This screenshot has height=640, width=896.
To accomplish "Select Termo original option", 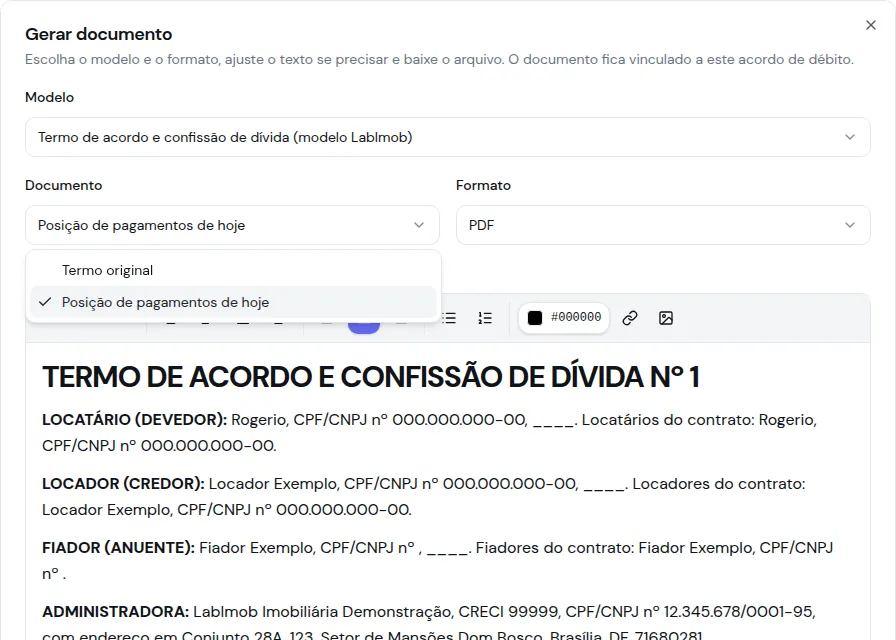I will pyautogui.click(x=233, y=270).
